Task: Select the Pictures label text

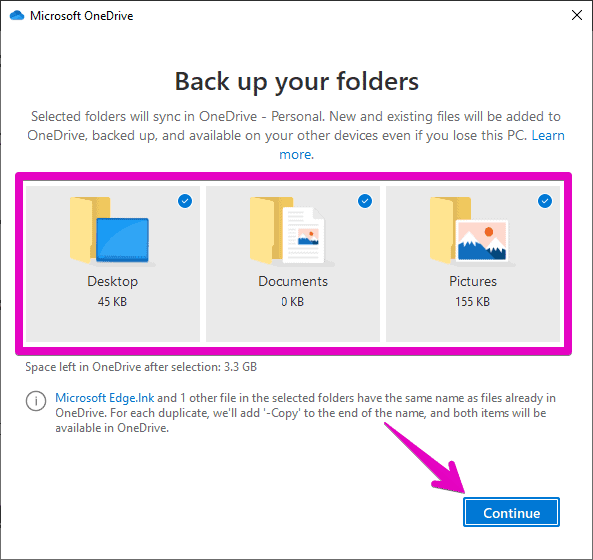Action: 473,281
